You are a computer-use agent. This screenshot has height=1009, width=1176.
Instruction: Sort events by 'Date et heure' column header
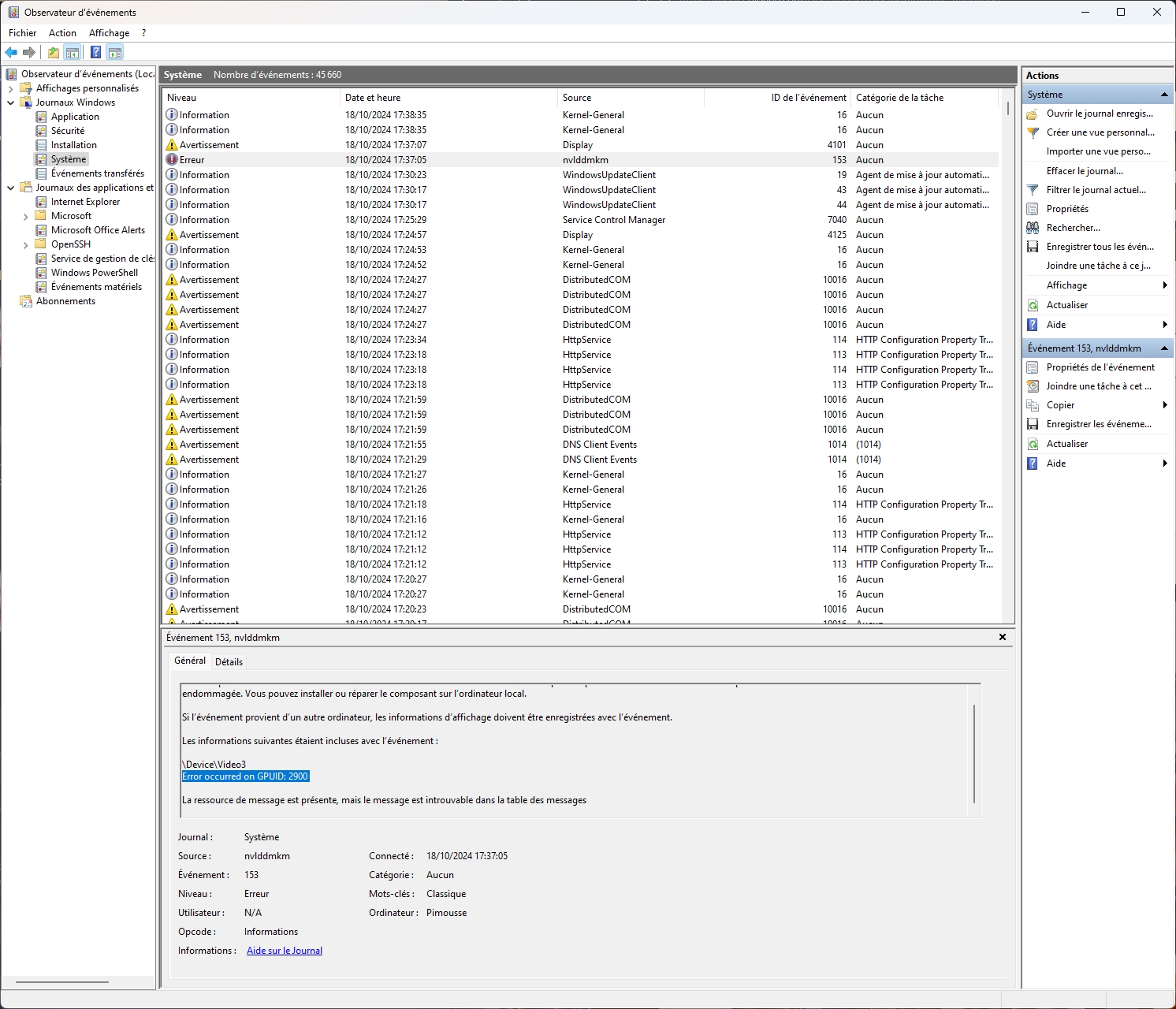(372, 98)
